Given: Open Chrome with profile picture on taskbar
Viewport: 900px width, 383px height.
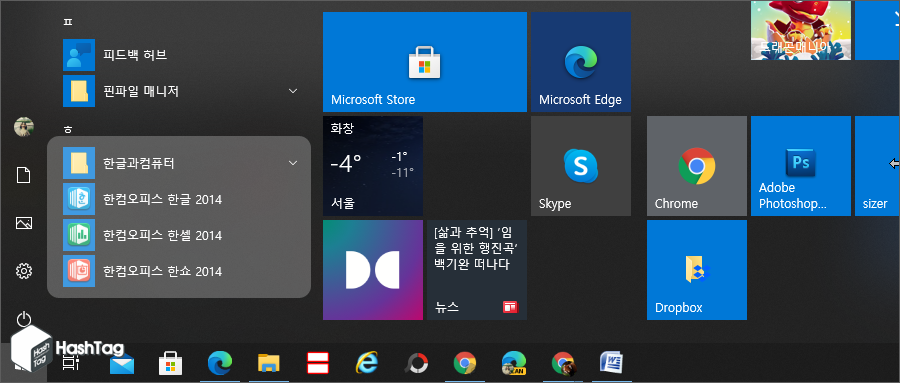Looking at the screenshot, I should tap(563, 364).
